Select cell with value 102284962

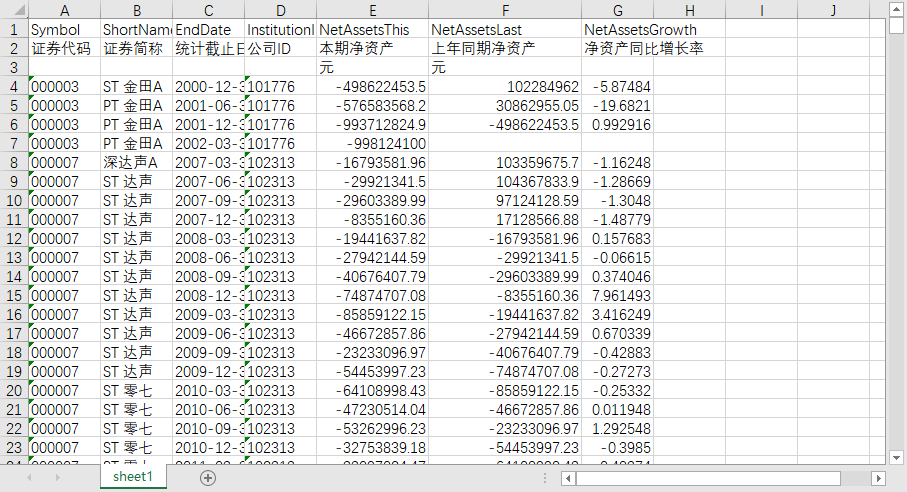click(x=505, y=87)
